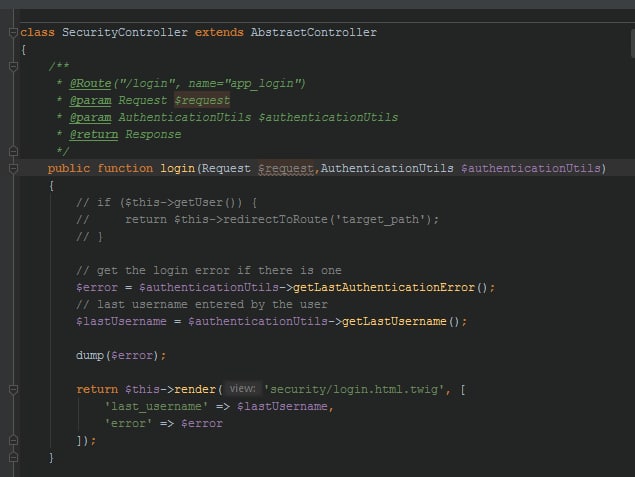This screenshot has width=635, height=477.
Task: Click the @return tag in docblock
Action: (94, 134)
